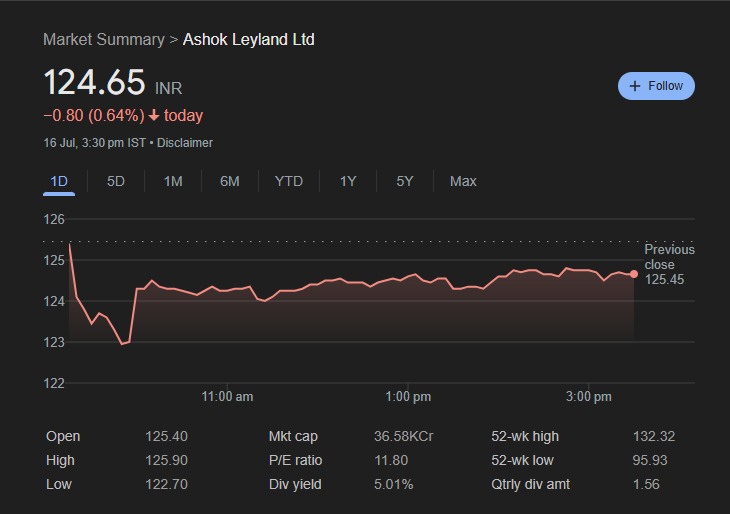Click the 1:00 pm axis label
Image resolution: width=730 pixels, height=514 pixels.
point(408,397)
